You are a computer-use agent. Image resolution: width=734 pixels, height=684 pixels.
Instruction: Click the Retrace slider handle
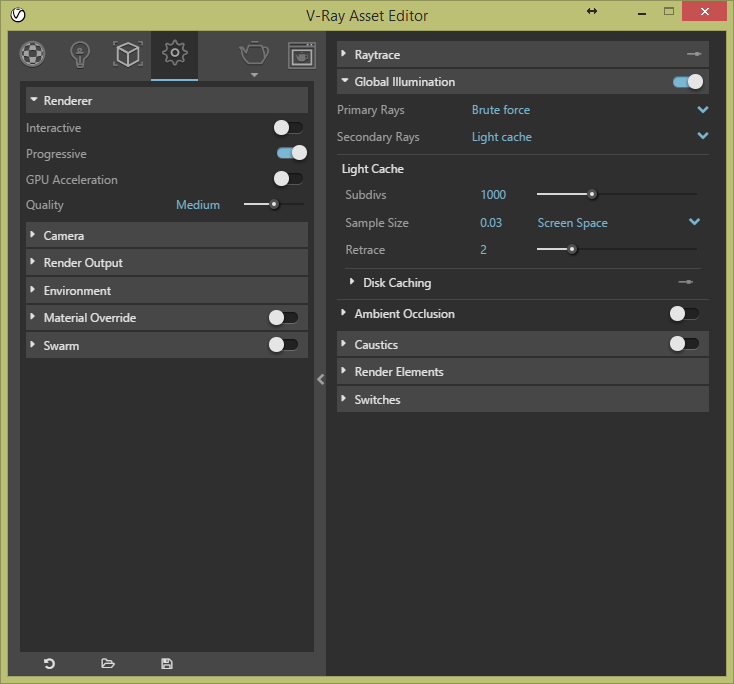coord(572,249)
